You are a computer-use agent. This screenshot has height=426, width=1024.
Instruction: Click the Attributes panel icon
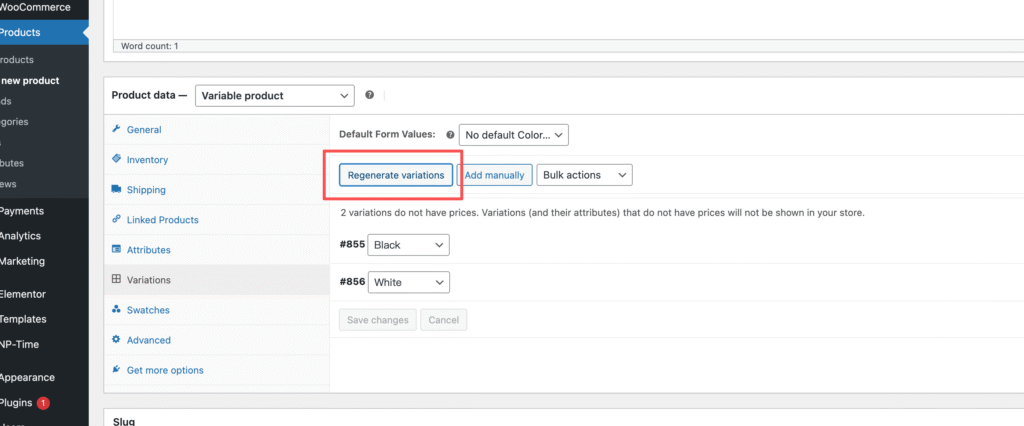click(x=117, y=249)
